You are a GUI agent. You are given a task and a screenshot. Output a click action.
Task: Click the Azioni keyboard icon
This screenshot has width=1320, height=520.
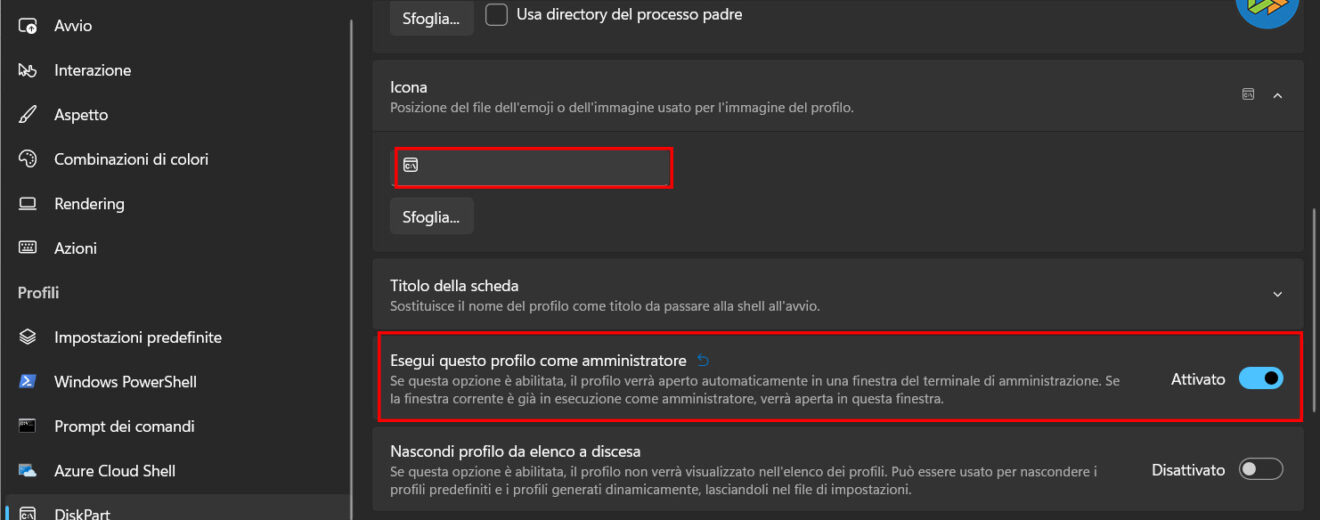point(28,248)
